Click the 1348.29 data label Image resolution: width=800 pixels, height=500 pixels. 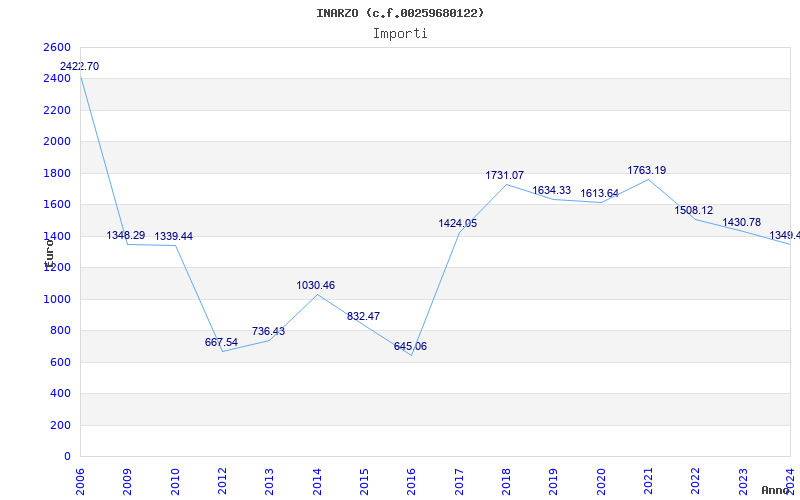(x=126, y=235)
